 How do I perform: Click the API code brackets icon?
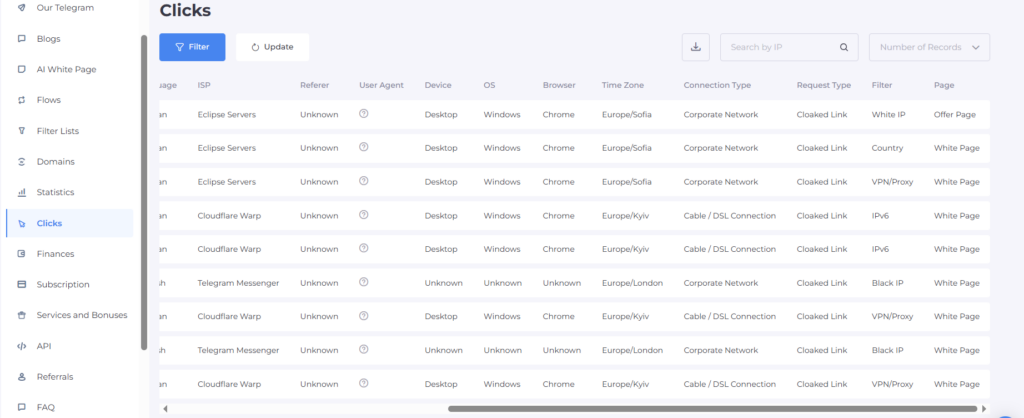coord(22,346)
